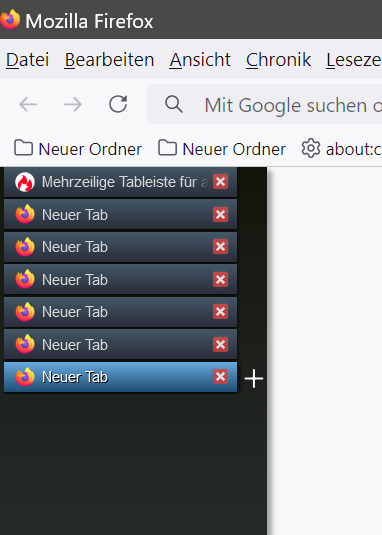Click the search magnifier icon in address bar
The image size is (382, 535).
[174, 104]
